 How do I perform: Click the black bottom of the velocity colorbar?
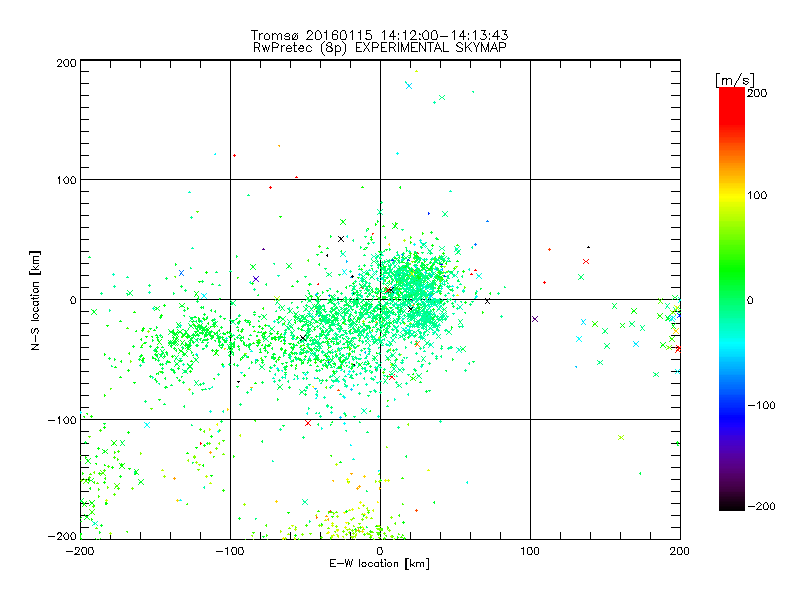coord(732,504)
